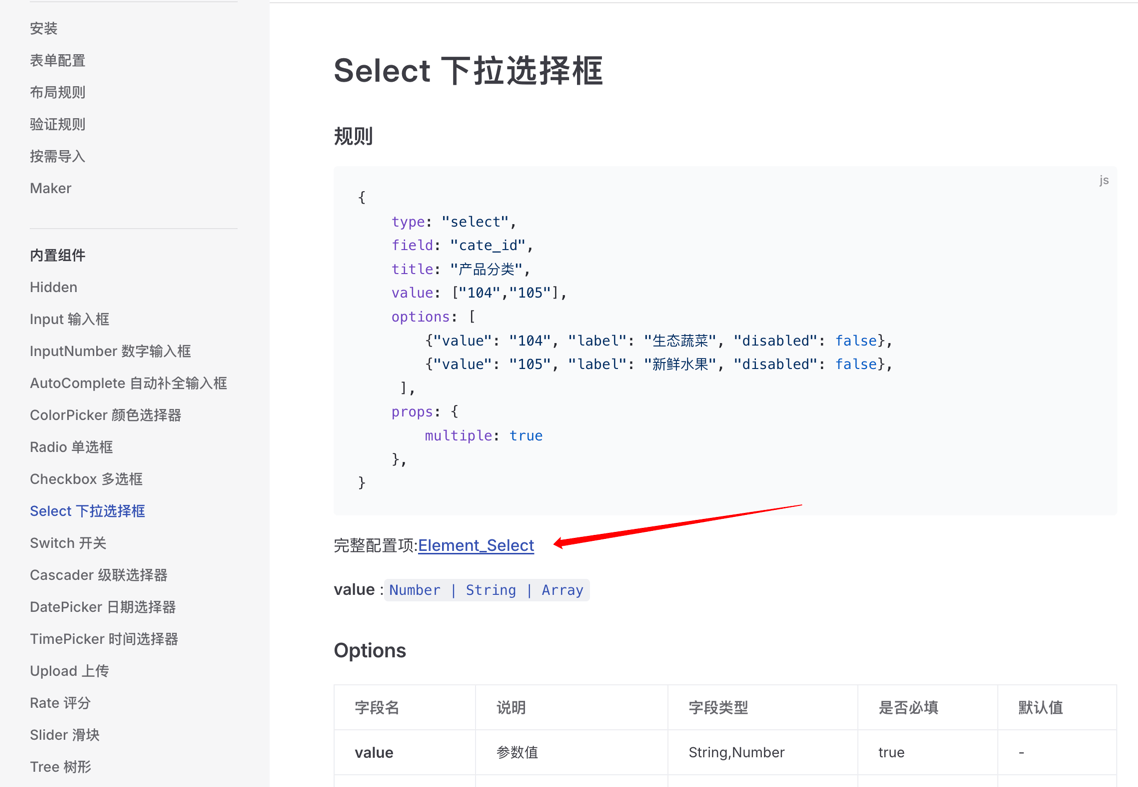Click active Select 下拉选择框 sidebar item
This screenshot has width=1138, height=787.
pyautogui.click(x=87, y=511)
